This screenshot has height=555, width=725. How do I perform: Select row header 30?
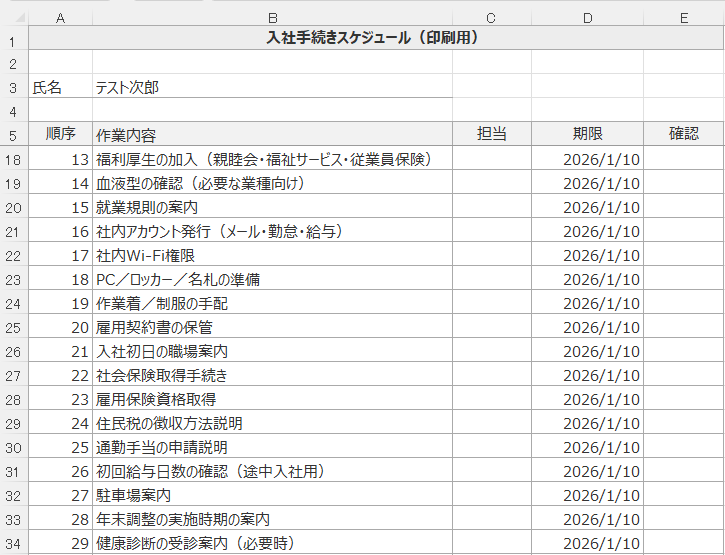point(14,447)
